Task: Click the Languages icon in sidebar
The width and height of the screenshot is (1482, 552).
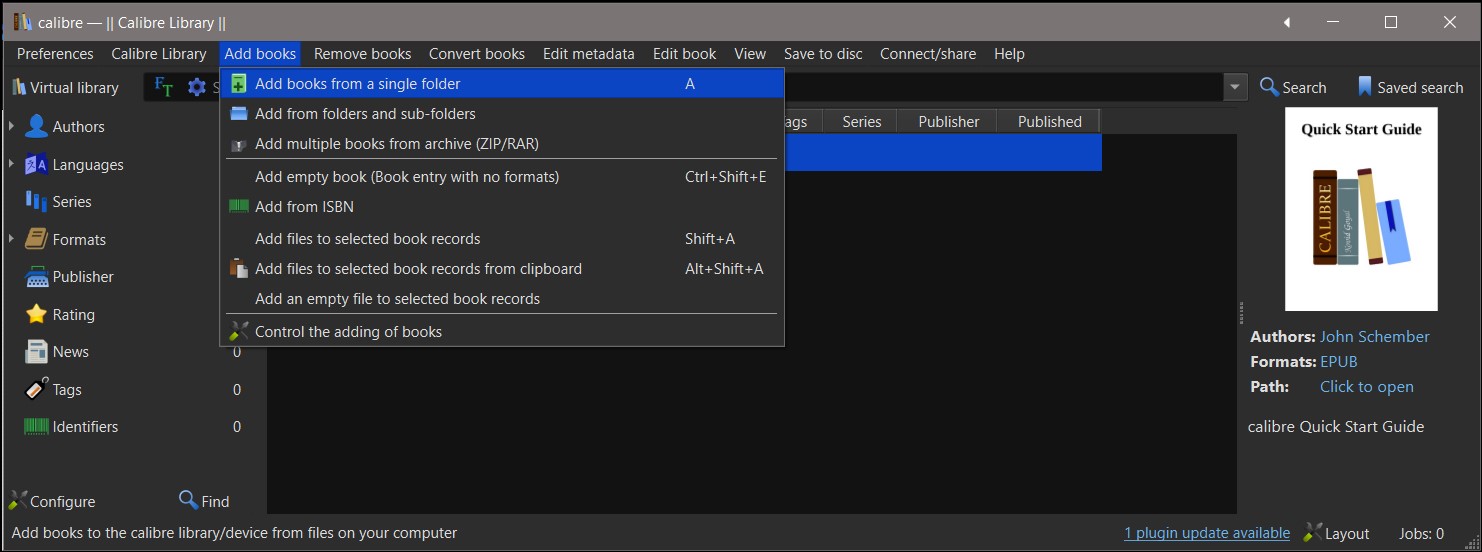Action: click(x=36, y=164)
